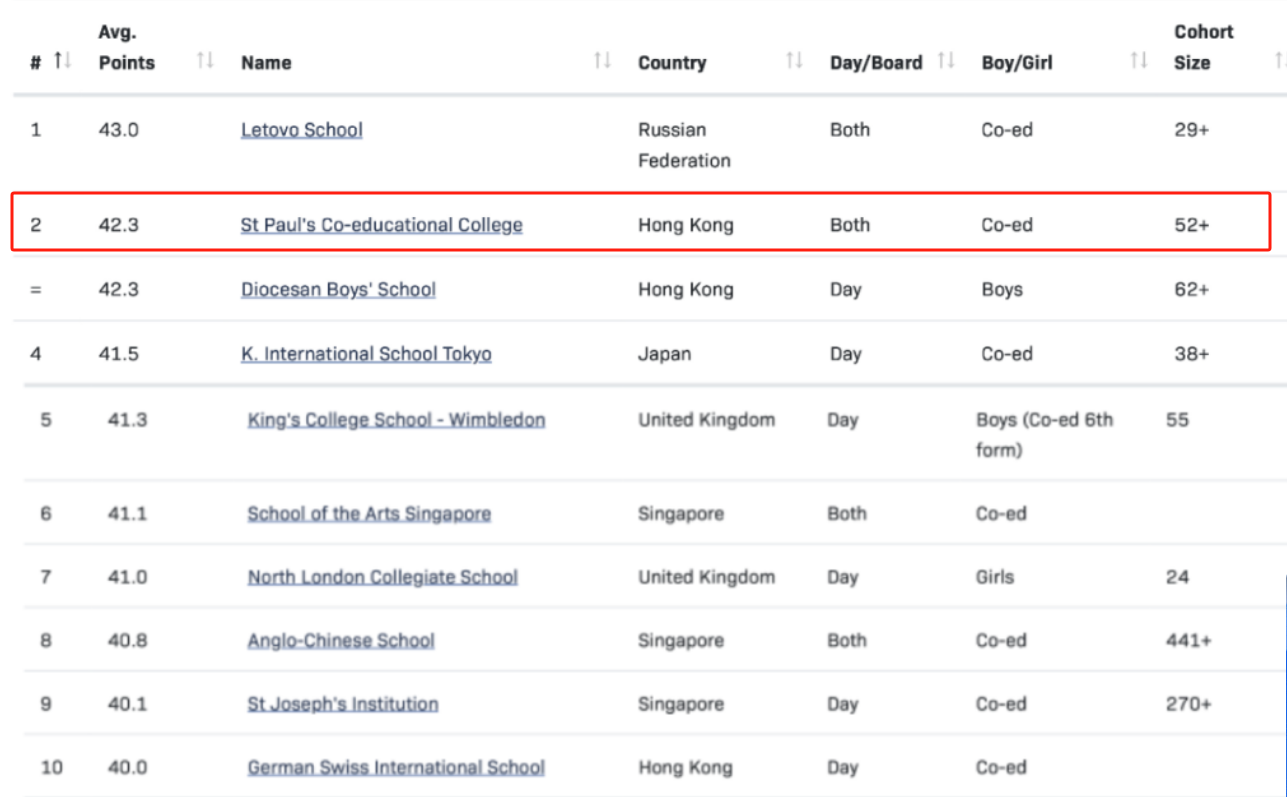Select the Girls cell for North London
This screenshot has width=1287, height=797.
click(x=995, y=577)
